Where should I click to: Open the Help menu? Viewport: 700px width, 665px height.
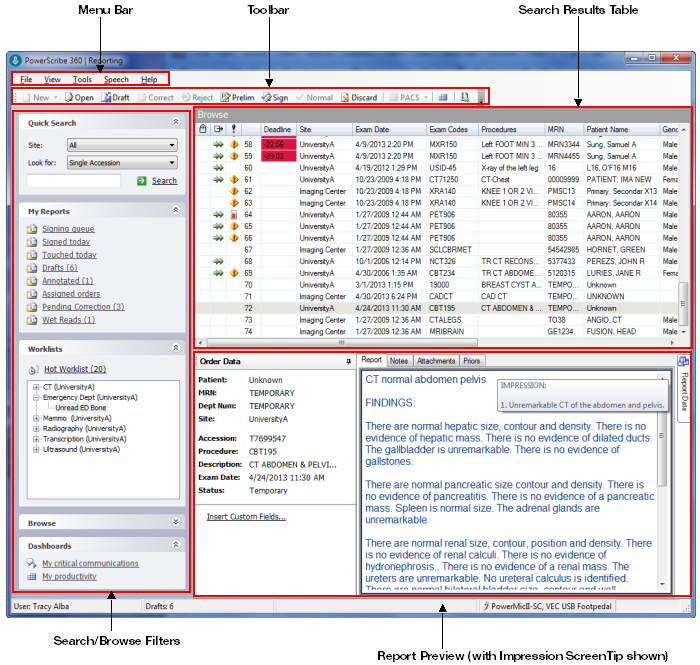[149, 79]
